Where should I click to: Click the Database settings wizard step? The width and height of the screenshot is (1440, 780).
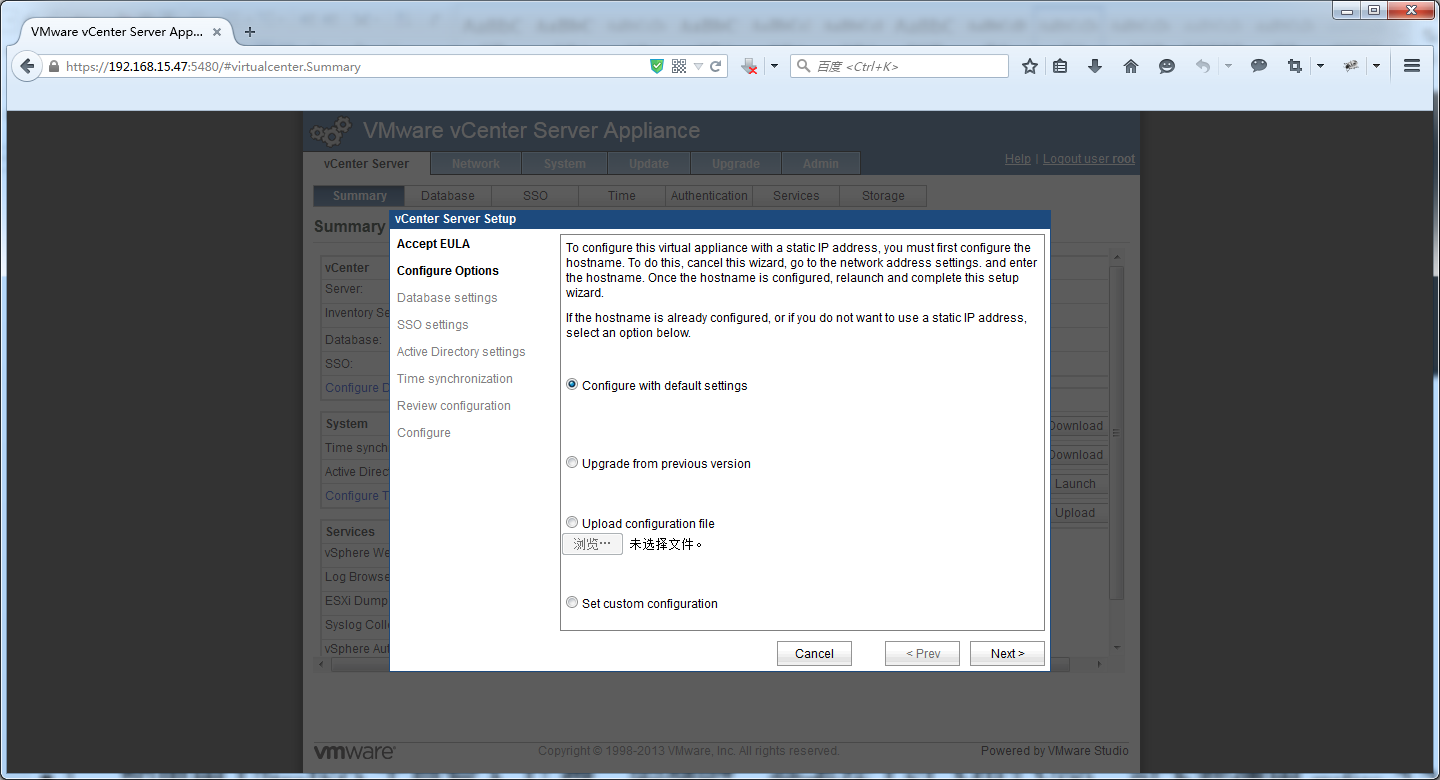point(447,298)
